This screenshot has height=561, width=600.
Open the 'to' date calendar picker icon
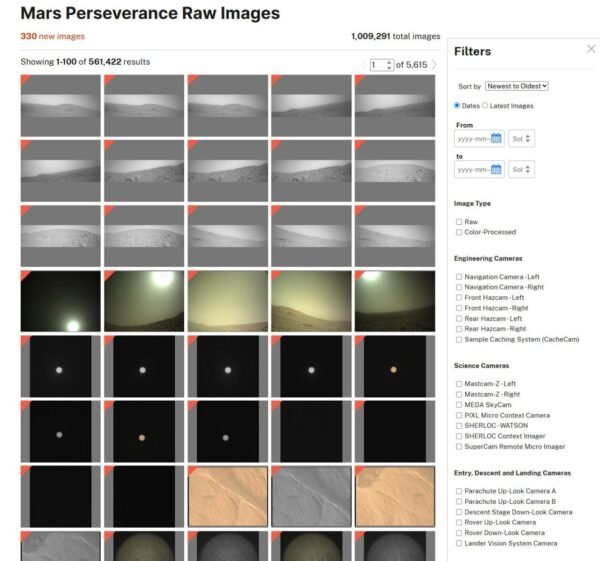coord(496,169)
